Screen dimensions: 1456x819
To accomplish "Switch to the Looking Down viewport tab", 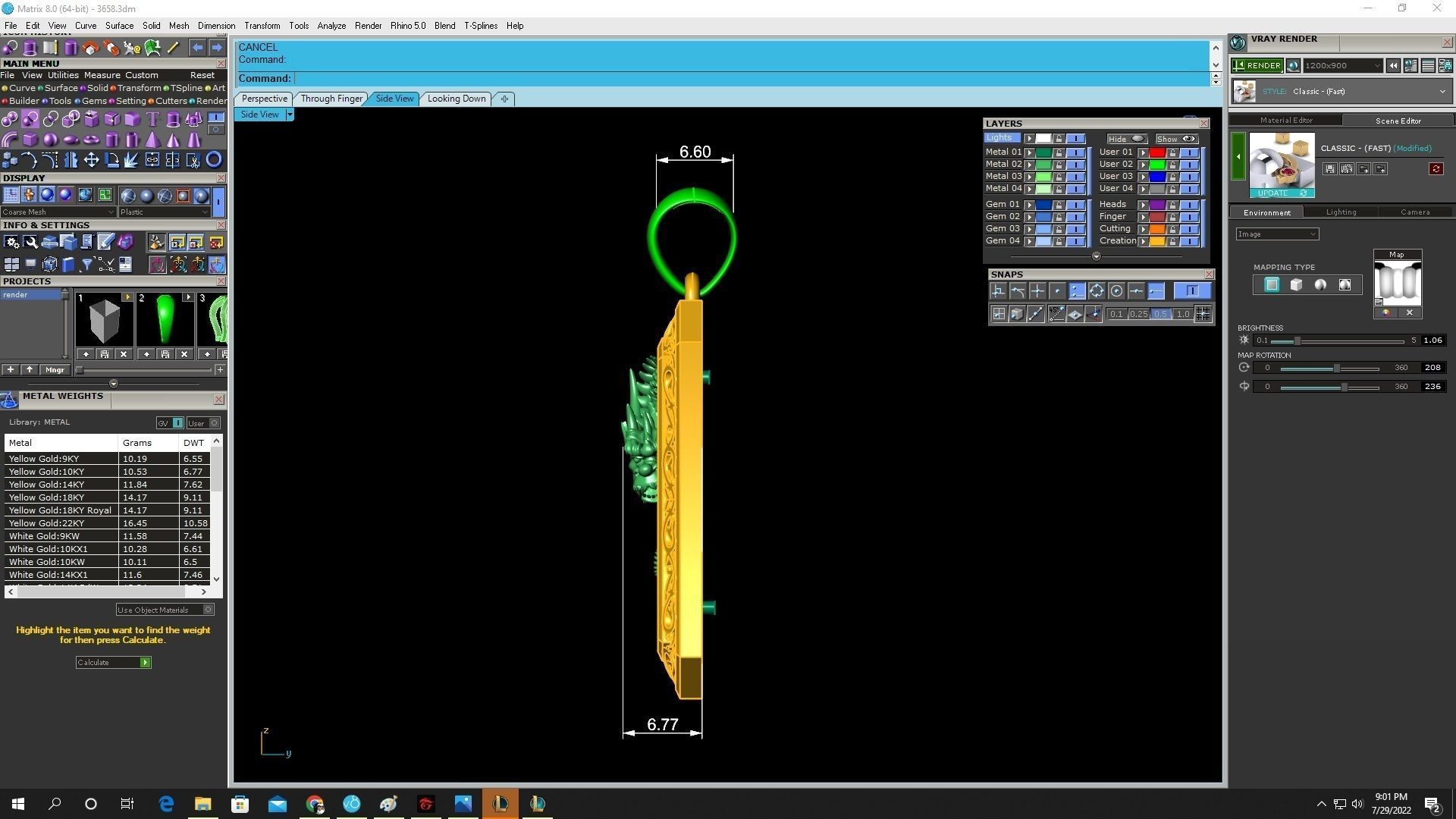I will pyautogui.click(x=456, y=99).
